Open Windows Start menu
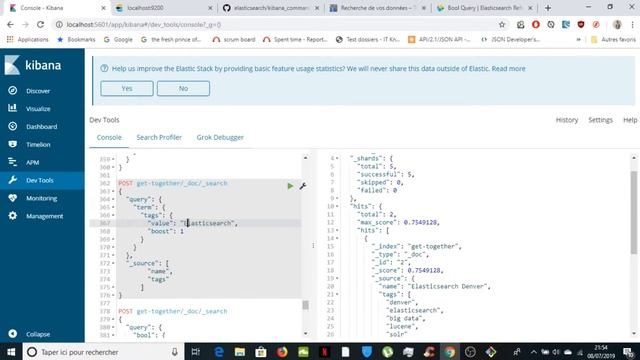The width and height of the screenshot is (640, 360). tap(11, 352)
